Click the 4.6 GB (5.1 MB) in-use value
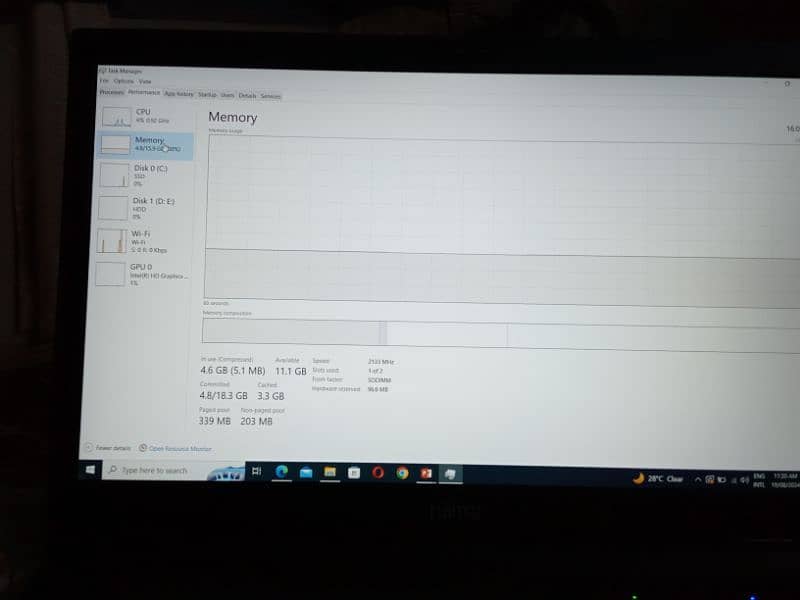The width and height of the screenshot is (800, 600). pos(233,370)
